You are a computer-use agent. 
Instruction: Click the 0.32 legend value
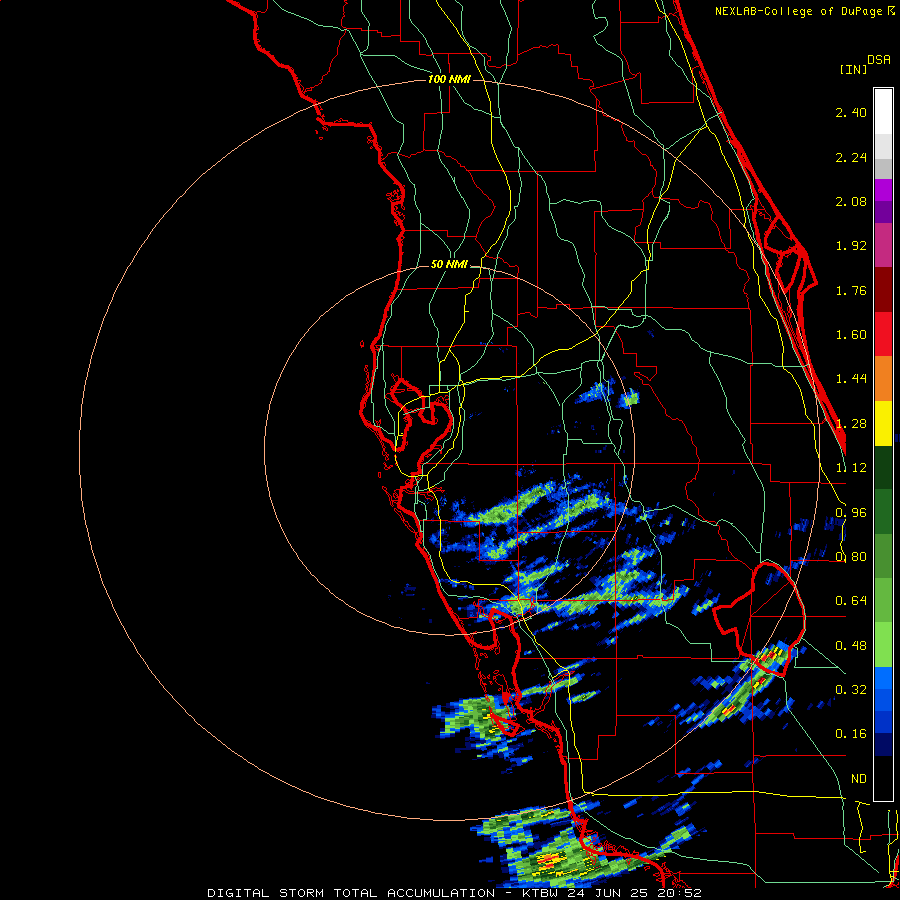click(851, 689)
